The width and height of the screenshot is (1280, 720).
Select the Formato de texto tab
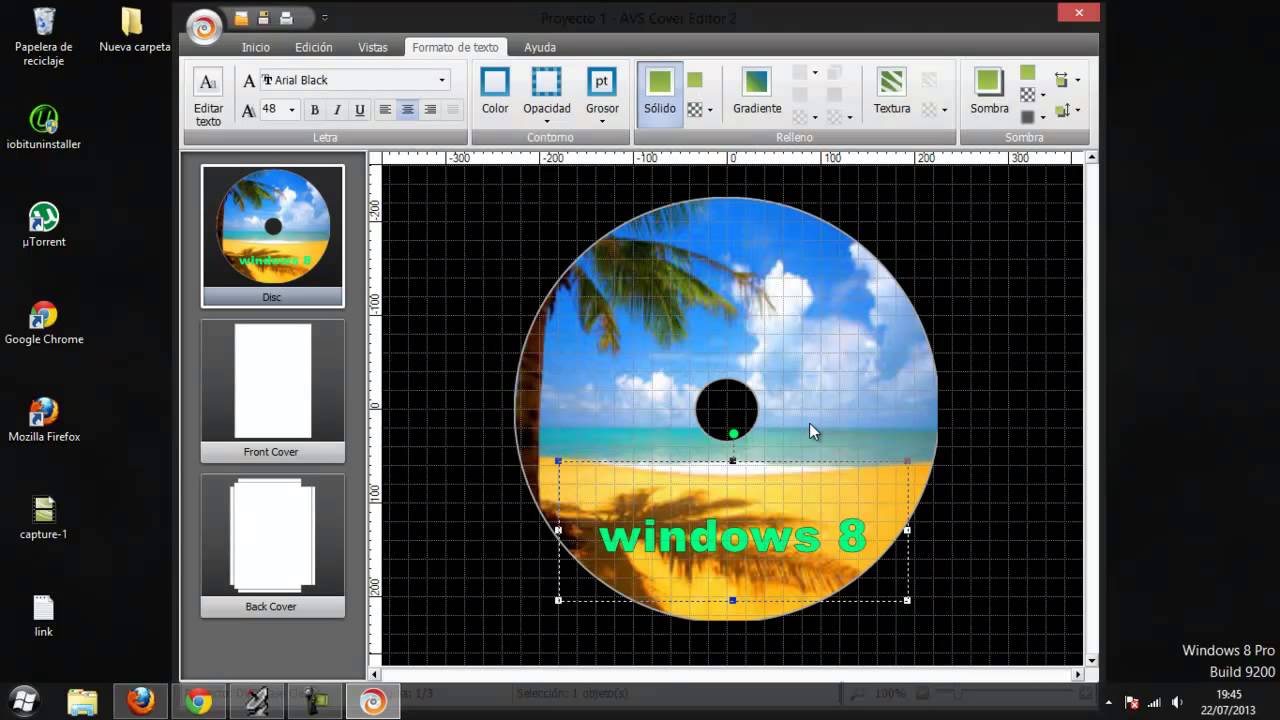(x=455, y=47)
